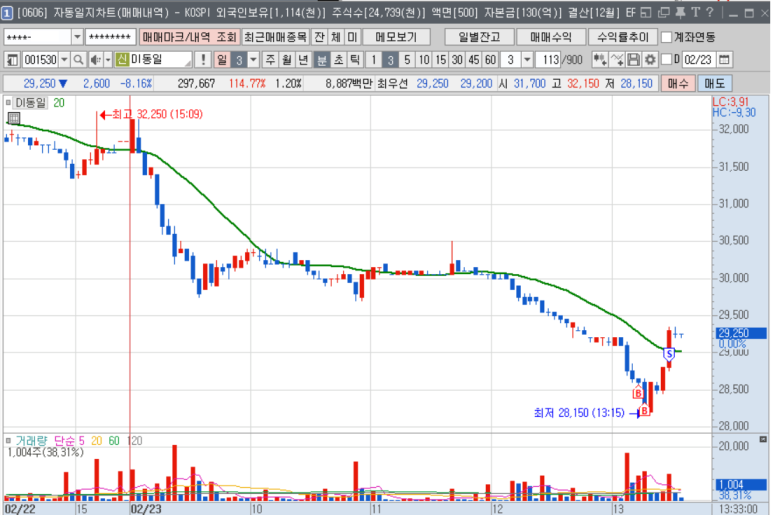Expand the account number dropdown
773x515 pixels.
coord(77,37)
